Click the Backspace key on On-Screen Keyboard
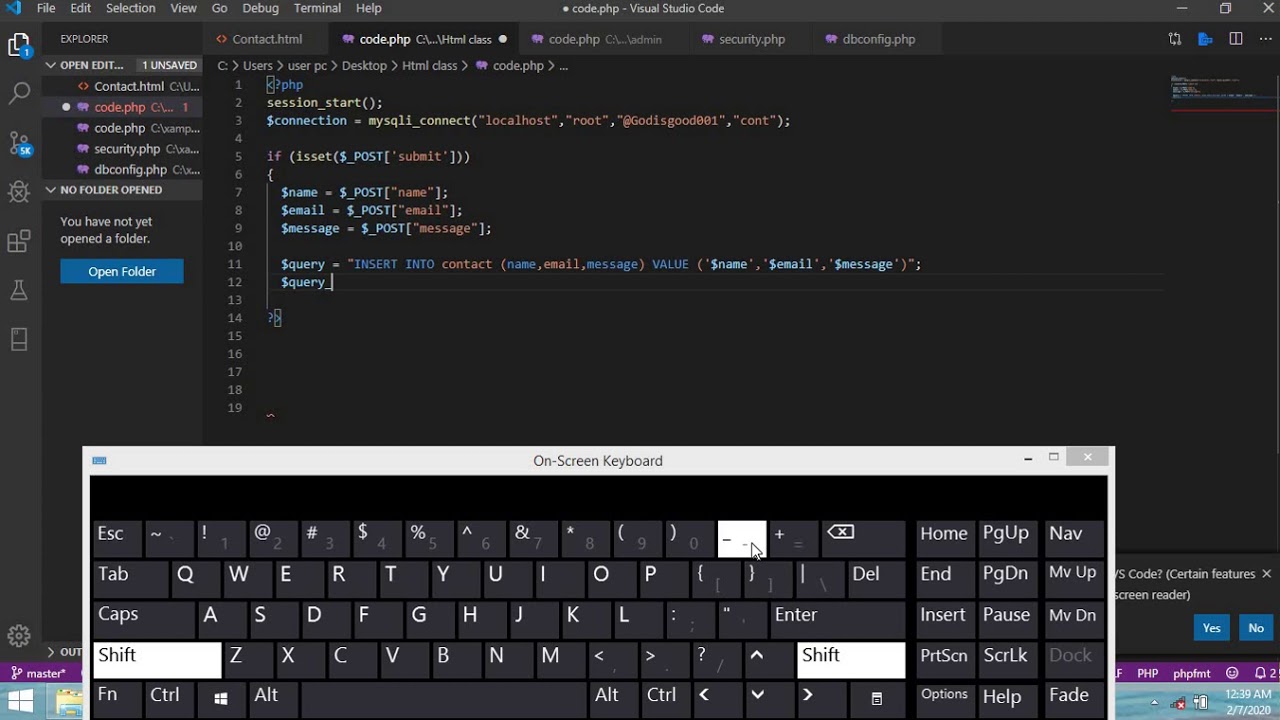 coord(863,540)
